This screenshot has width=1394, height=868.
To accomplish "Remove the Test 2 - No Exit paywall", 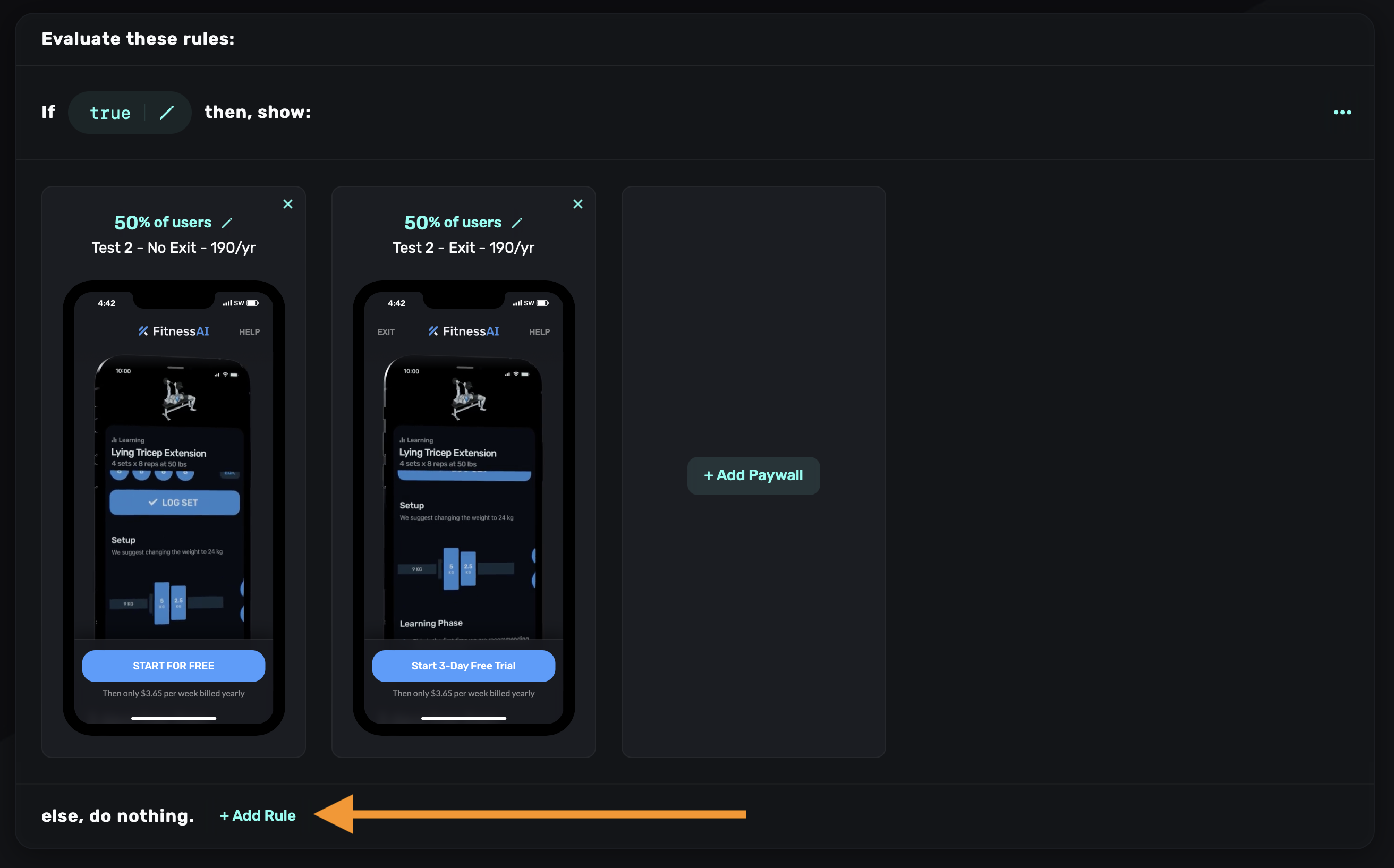I will coord(287,204).
